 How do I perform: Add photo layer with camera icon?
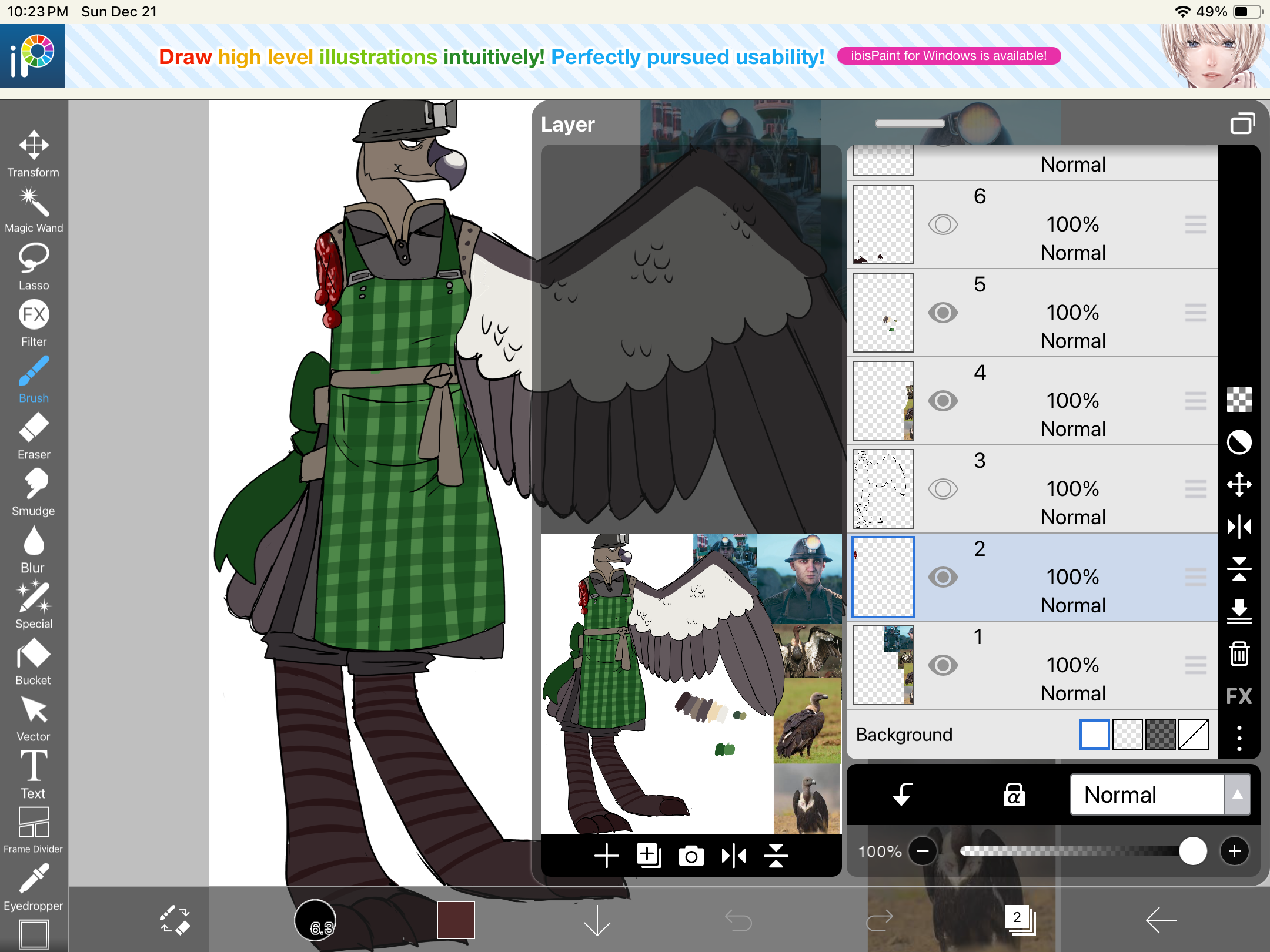click(691, 856)
